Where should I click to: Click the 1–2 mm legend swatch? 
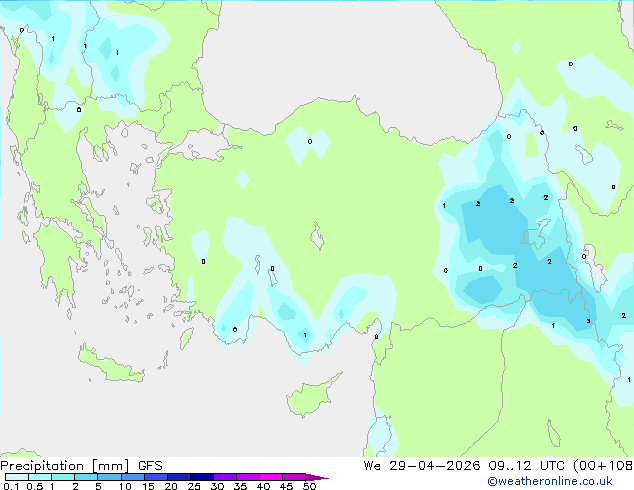pyautogui.click(x=63, y=477)
